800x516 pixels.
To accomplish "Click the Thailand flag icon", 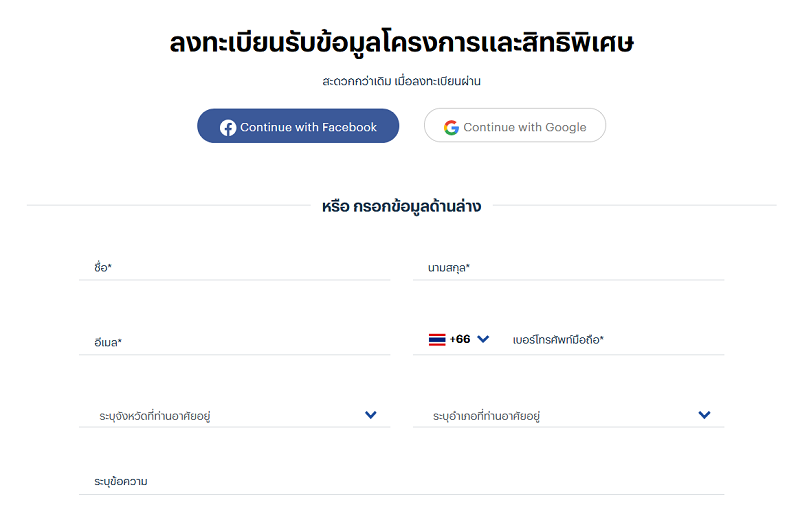I will [x=437, y=339].
